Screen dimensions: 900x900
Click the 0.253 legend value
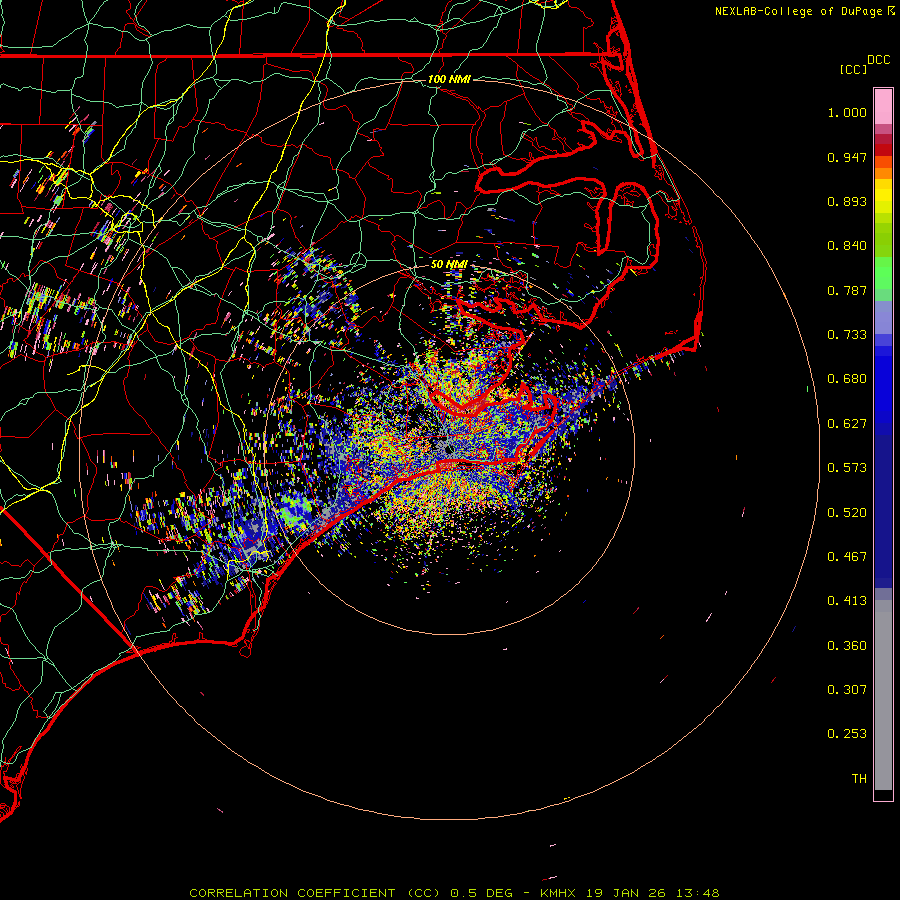(x=847, y=734)
